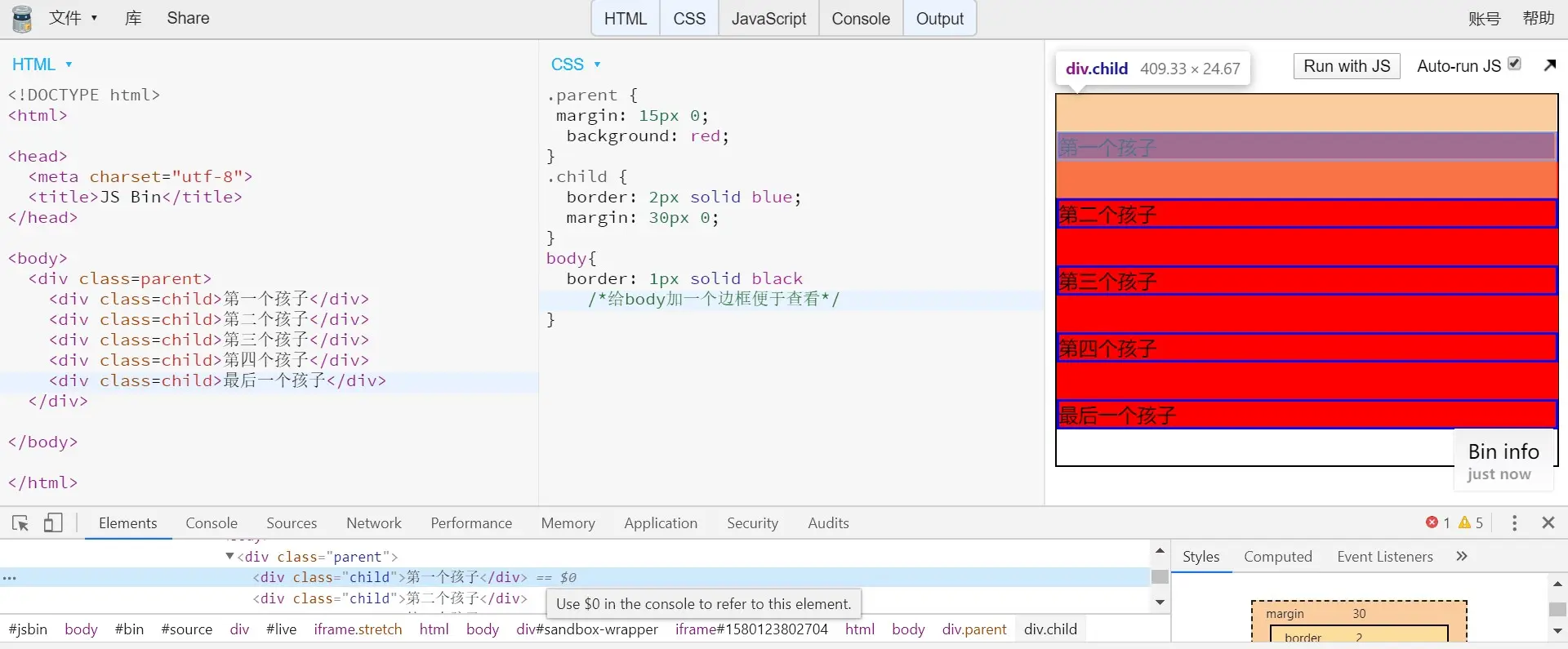Screen dimensions: 1568x649
Task: Click the div.child breadcrumb
Action: [1050, 629]
